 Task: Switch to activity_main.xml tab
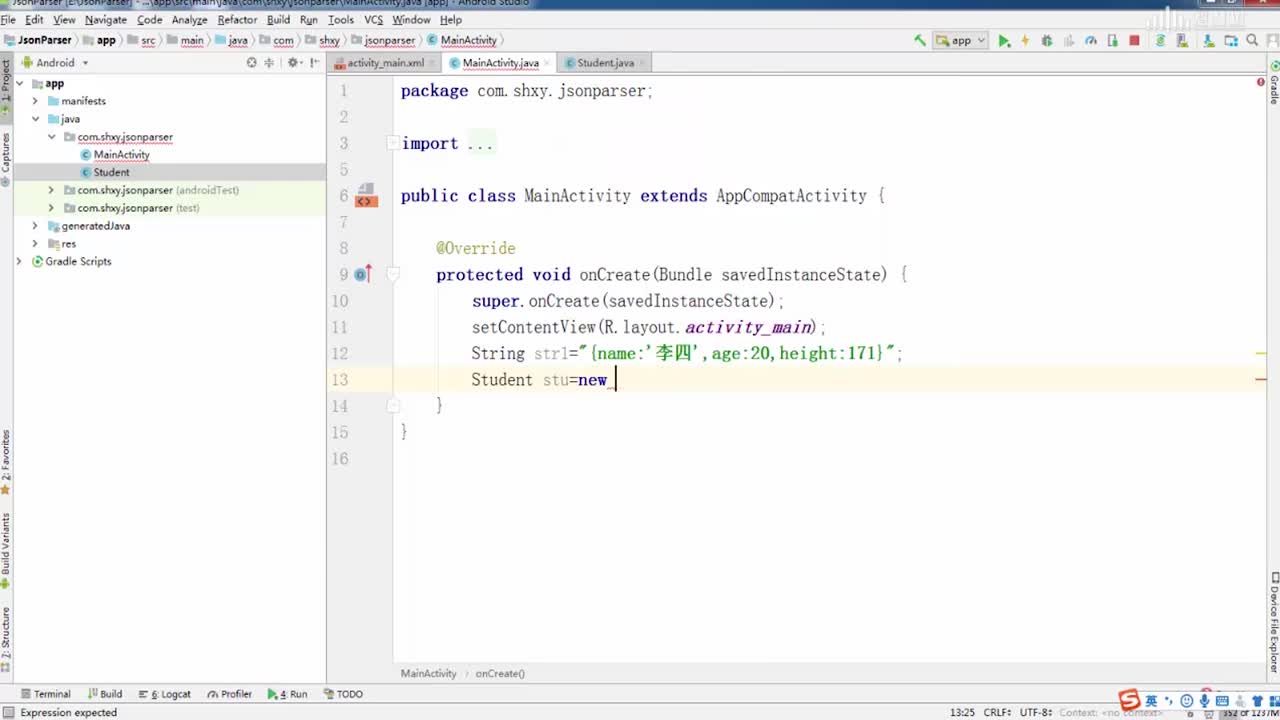(x=385, y=63)
